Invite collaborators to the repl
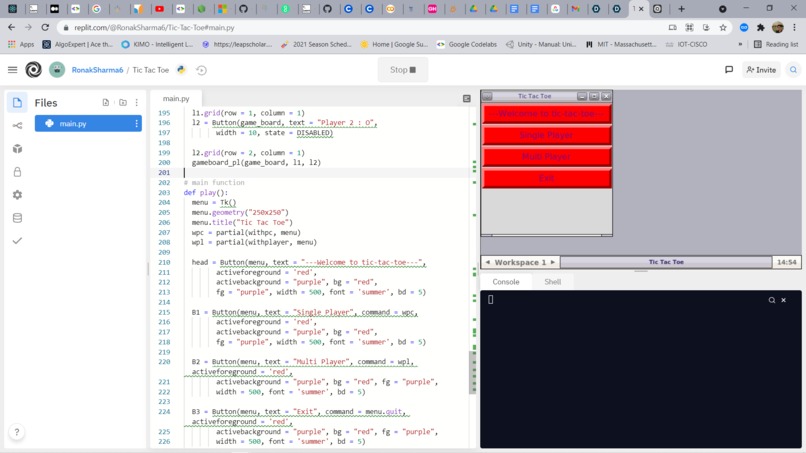This screenshot has width=806, height=453. (761, 69)
